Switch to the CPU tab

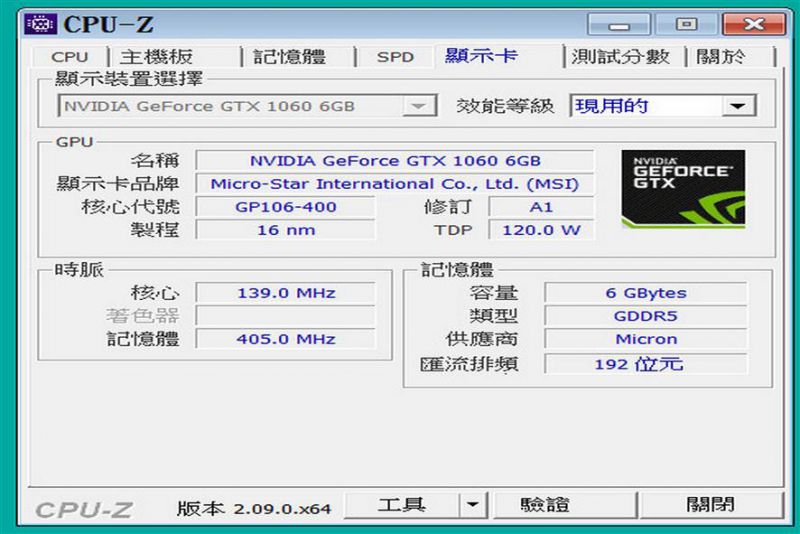(x=70, y=57)
